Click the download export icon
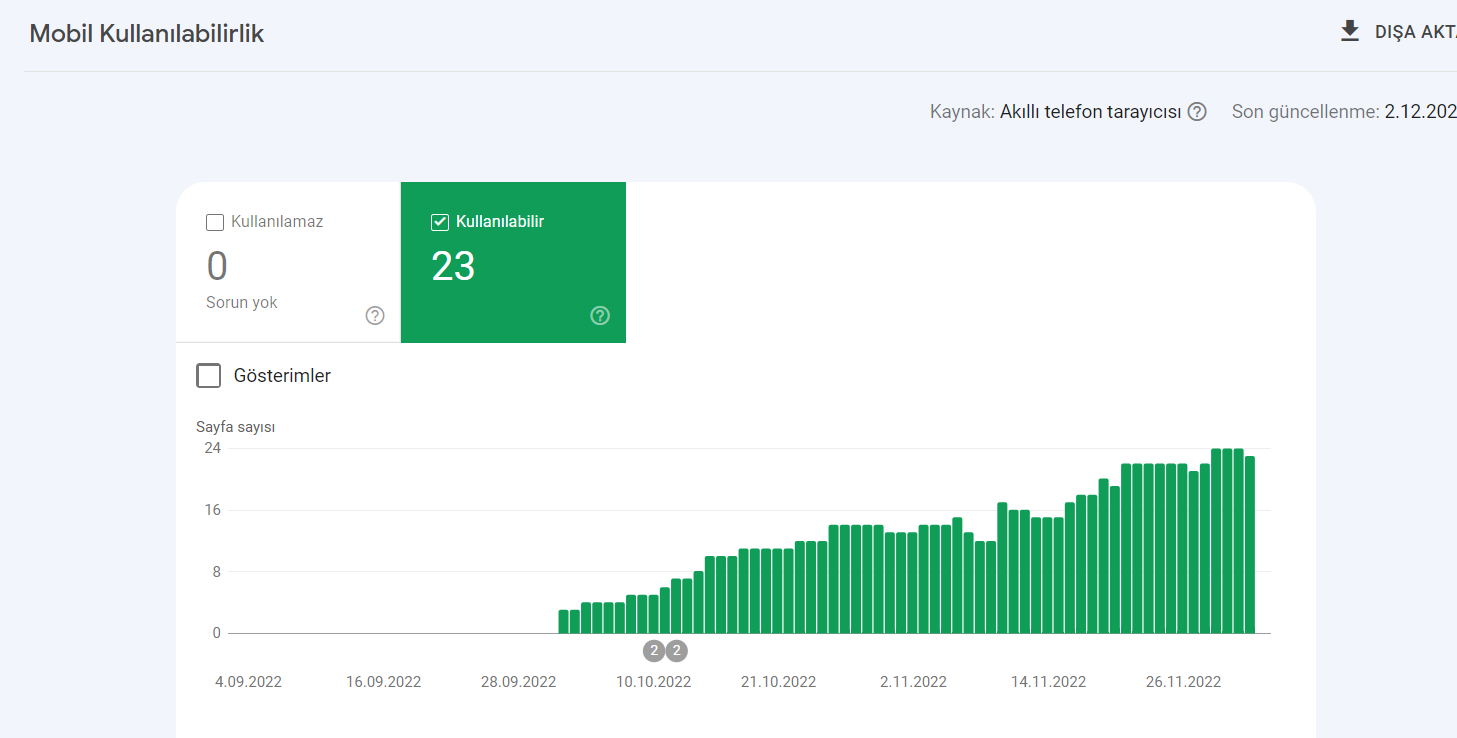 [x=1350, y=31]
